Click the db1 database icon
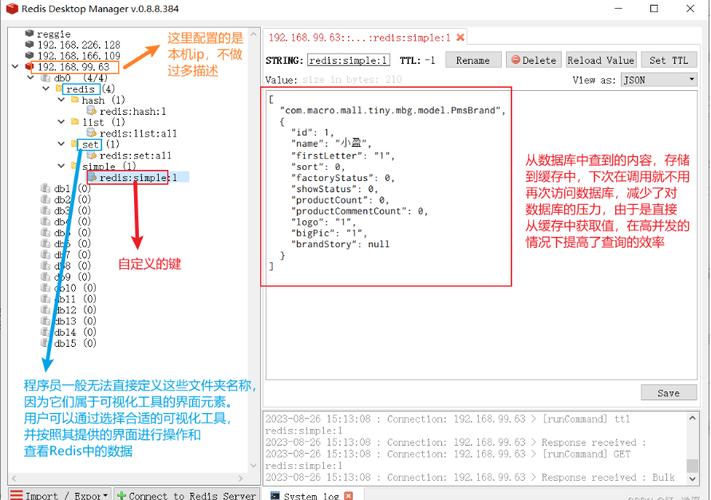The image size is (711, 500). coord(45,188)
